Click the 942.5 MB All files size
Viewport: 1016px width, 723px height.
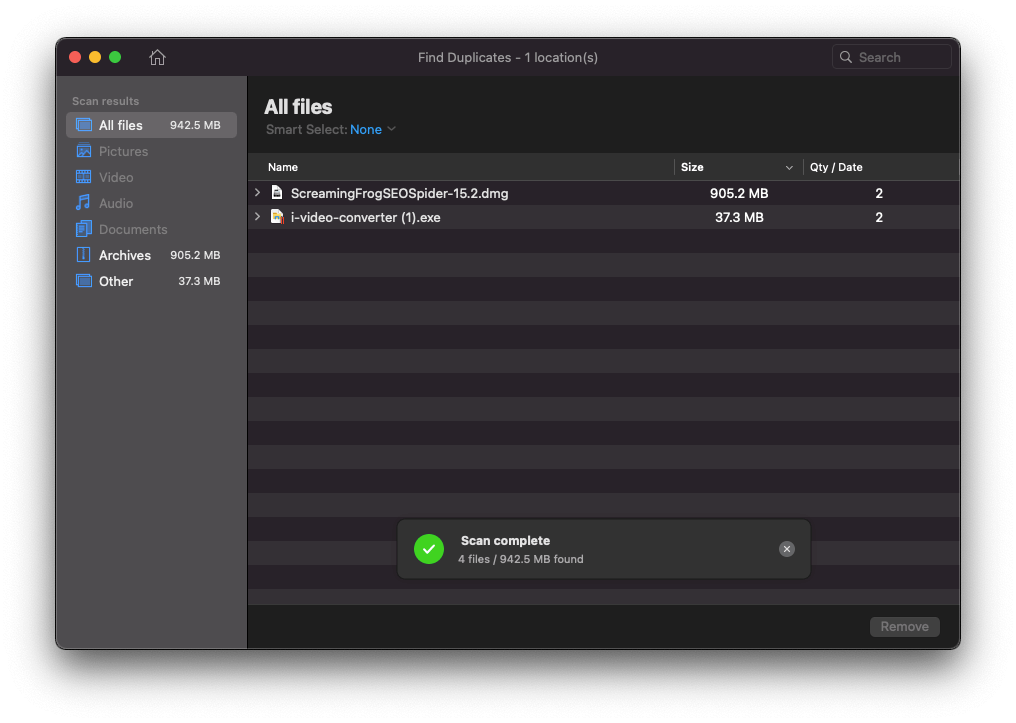point(195,125)
